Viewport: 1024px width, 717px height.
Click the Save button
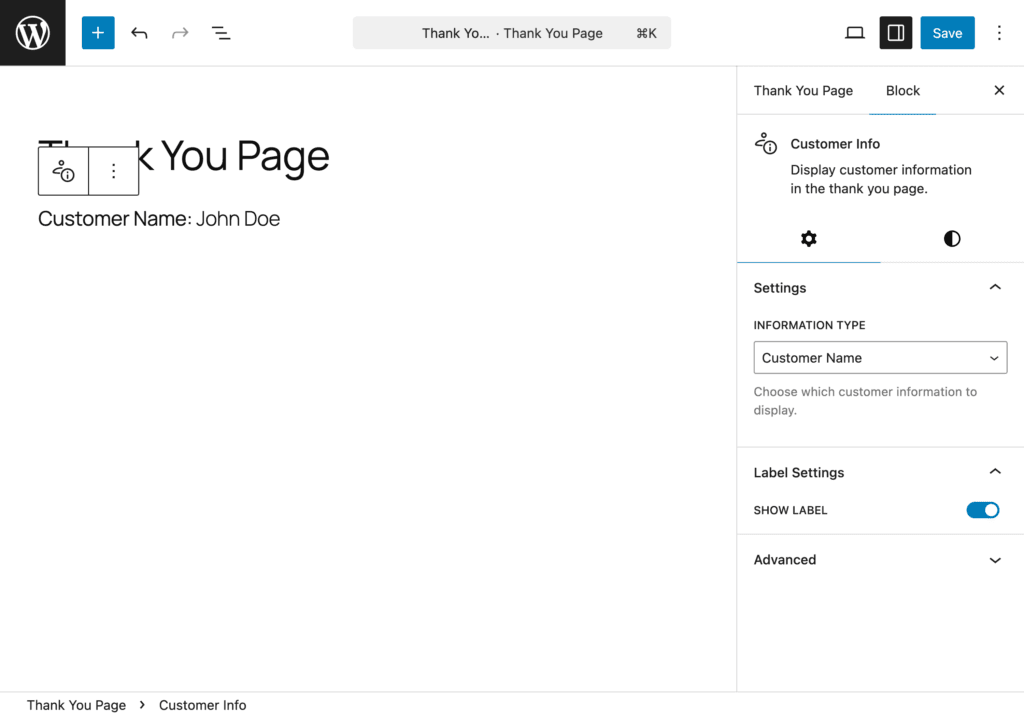tap(947, 33)
